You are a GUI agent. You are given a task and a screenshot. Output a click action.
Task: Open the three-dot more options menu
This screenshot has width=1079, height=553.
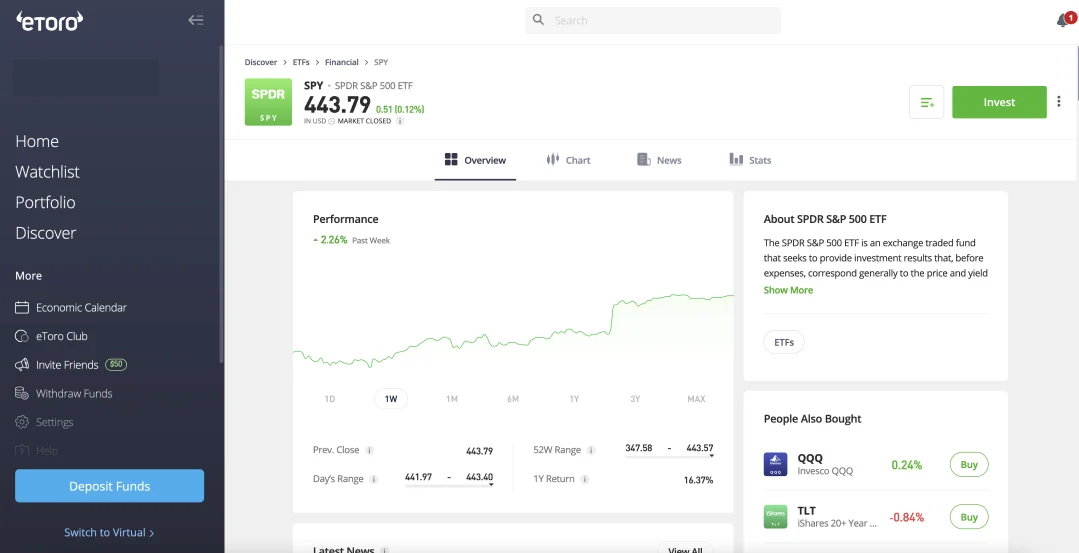tap(1059, 101)
